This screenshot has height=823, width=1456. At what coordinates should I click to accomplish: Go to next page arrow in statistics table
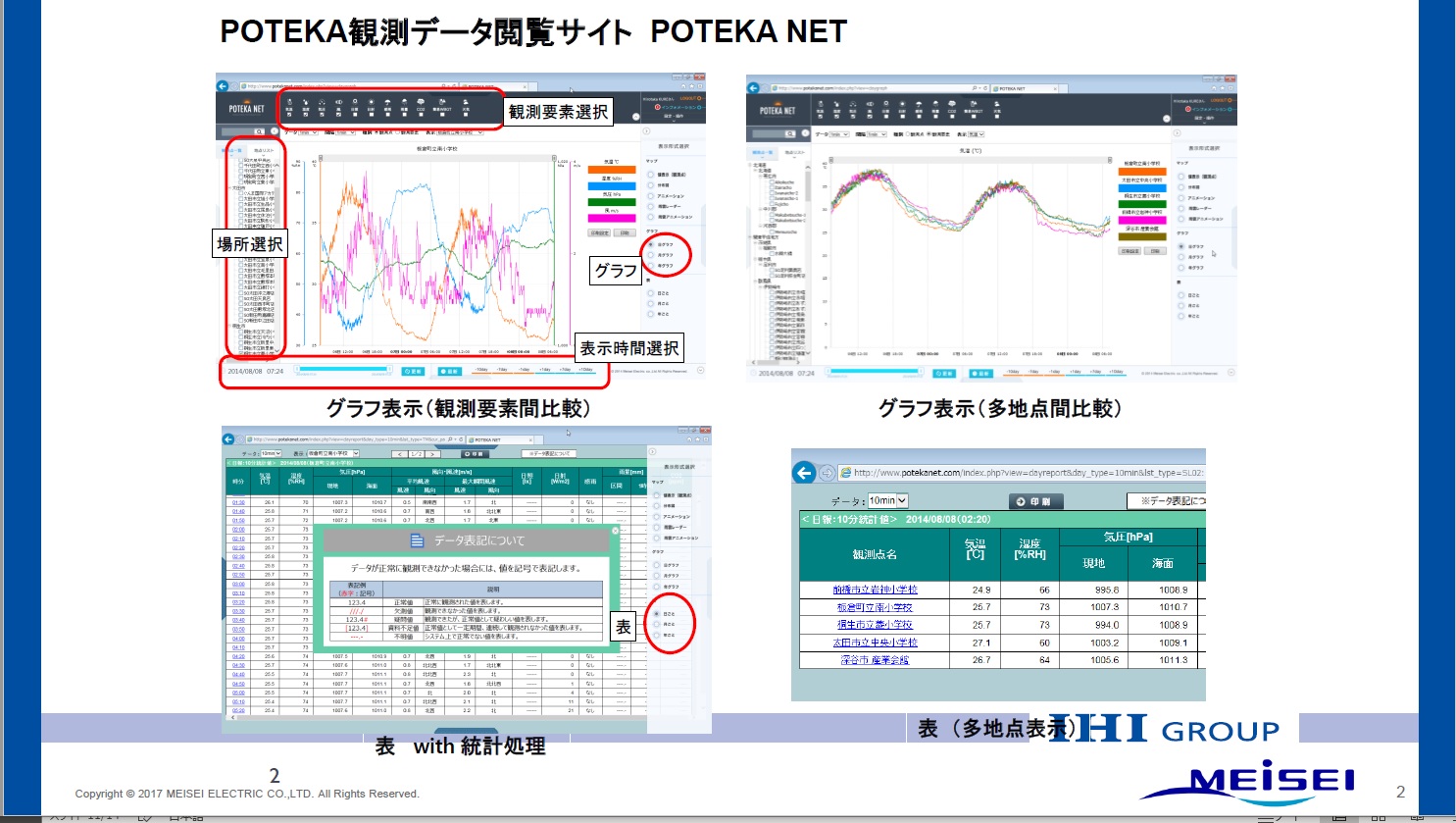click(431, 454)
